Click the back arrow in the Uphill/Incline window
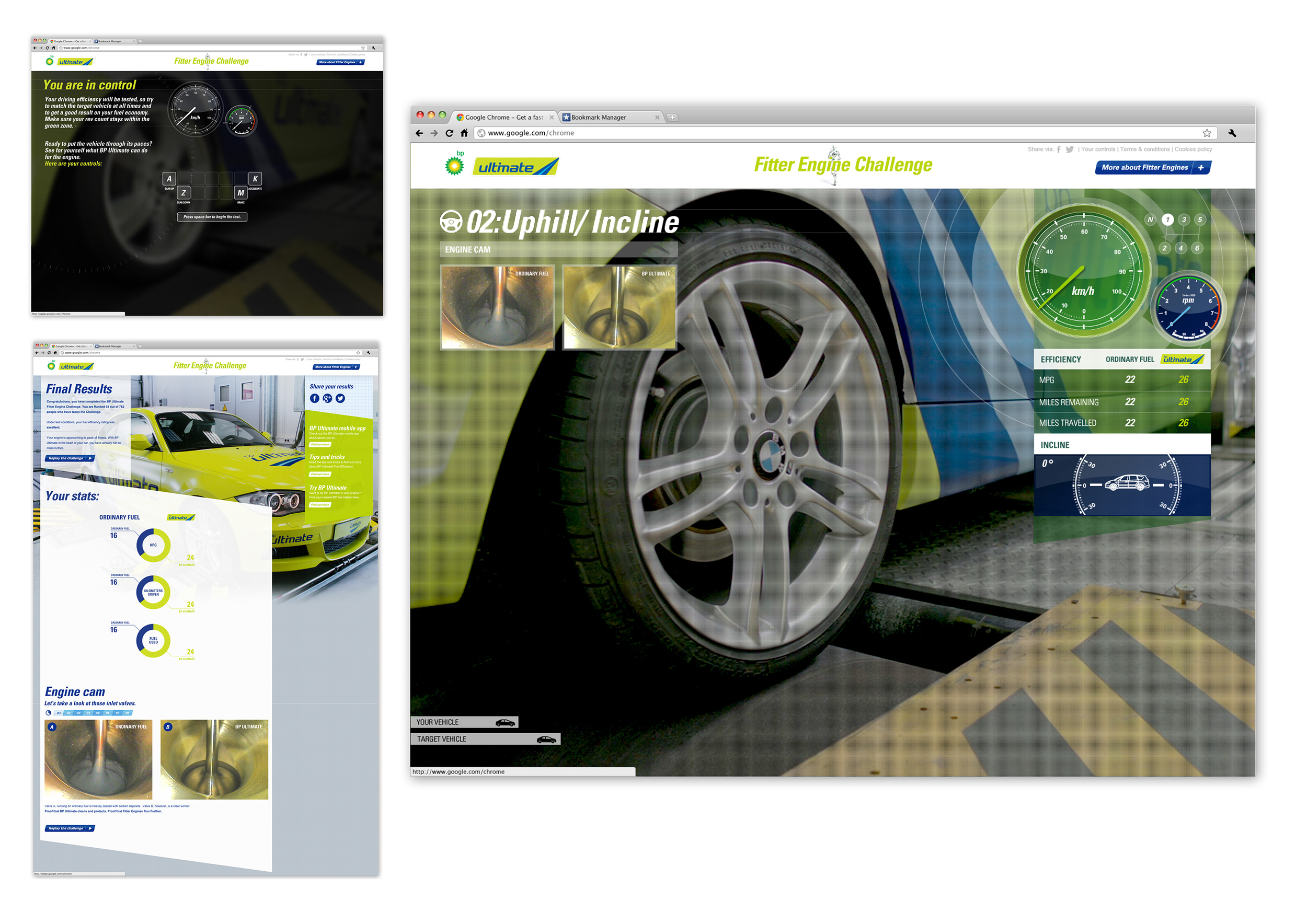Screen dimensions: 1307x924 419,133
